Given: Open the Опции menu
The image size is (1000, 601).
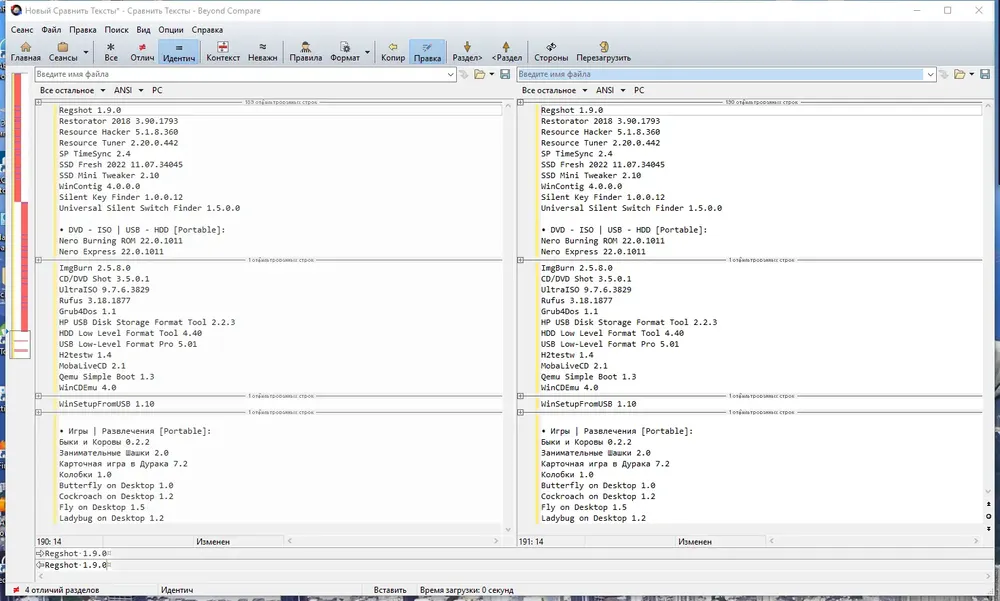Looking at the screenshot, I should 171,30.
